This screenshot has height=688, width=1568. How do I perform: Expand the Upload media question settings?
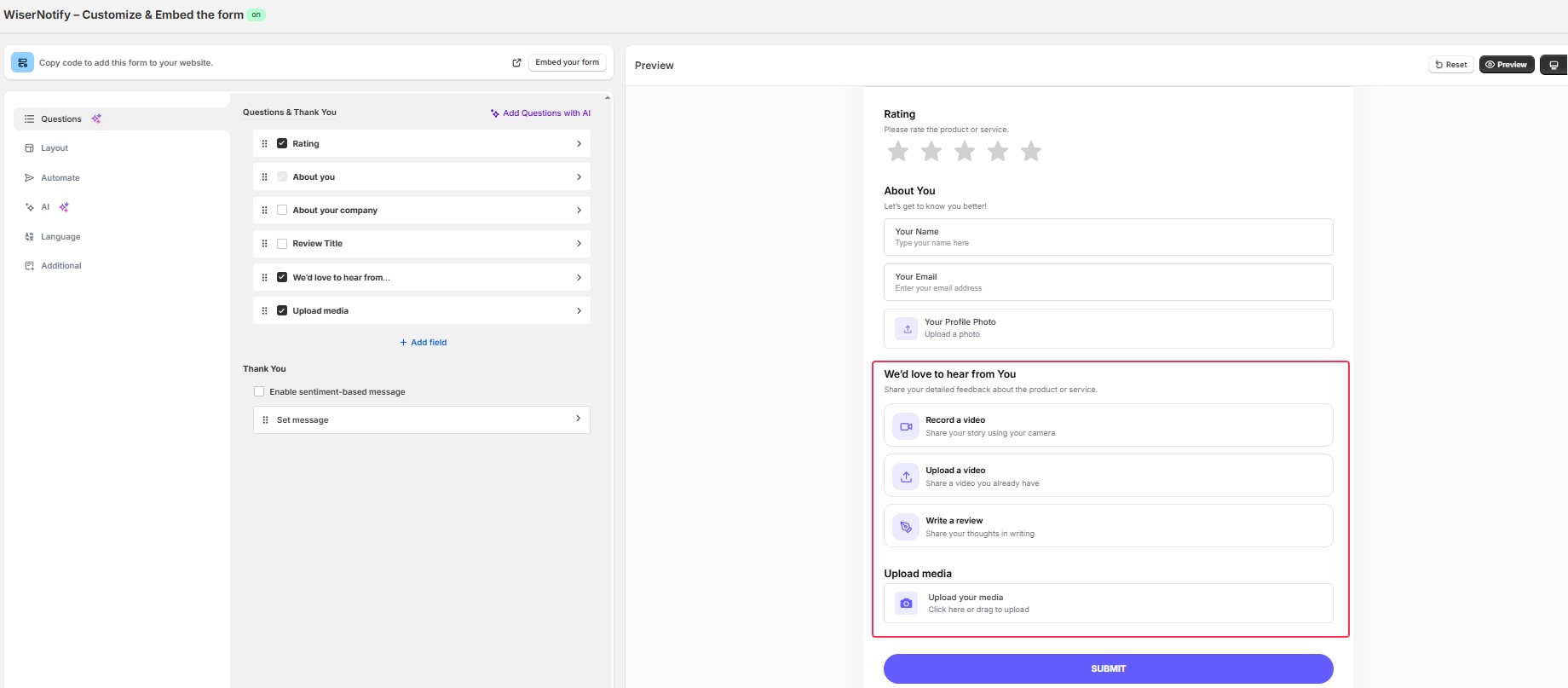click(579, 311)
